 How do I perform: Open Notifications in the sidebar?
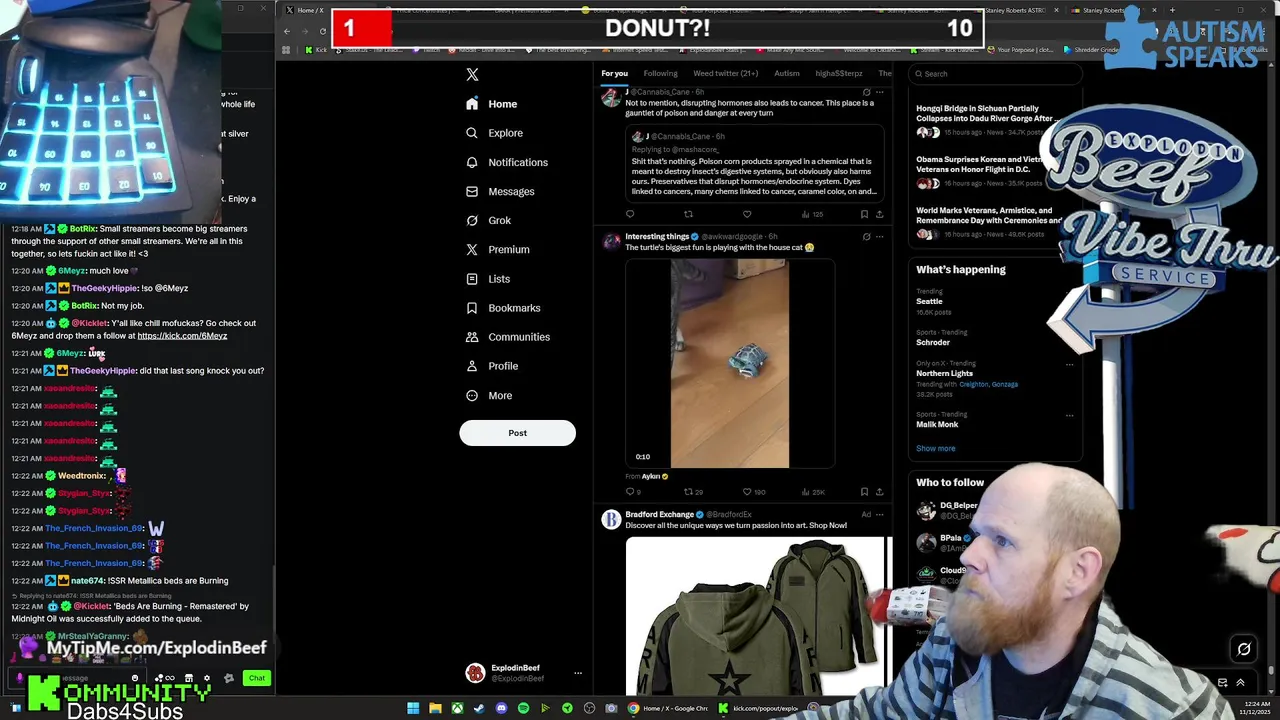(507, 162)
